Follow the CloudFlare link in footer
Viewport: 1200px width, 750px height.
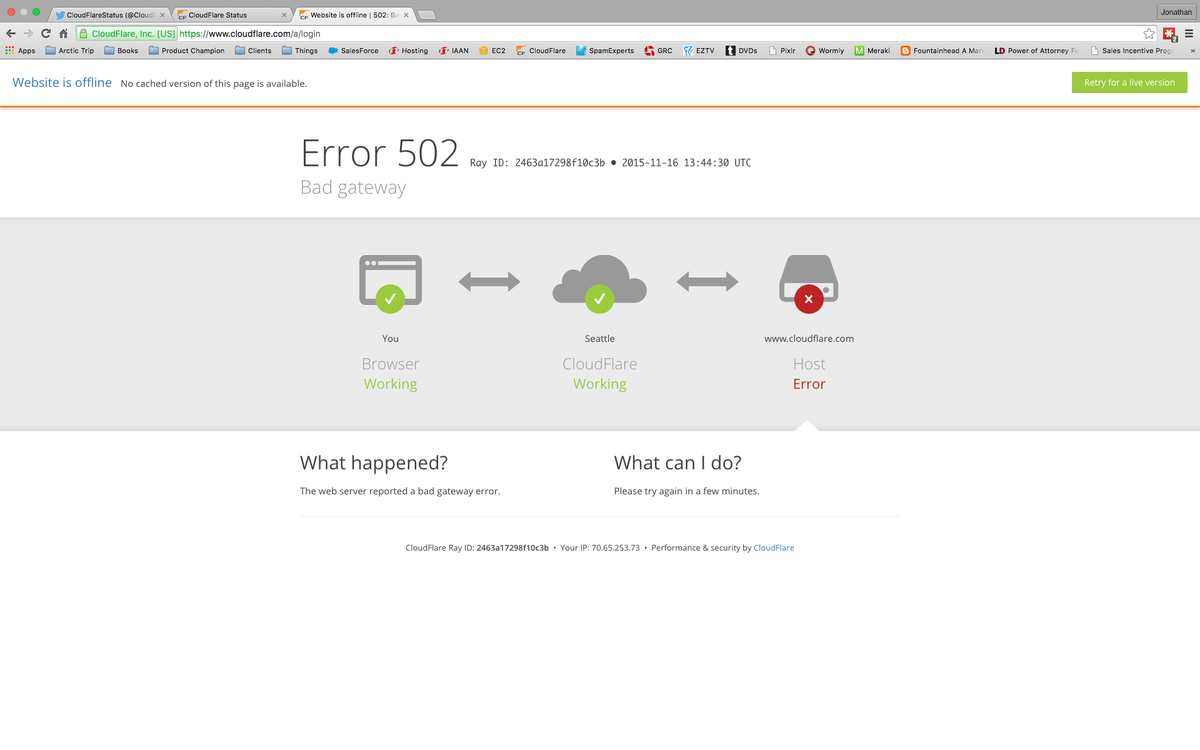[x=773, y=548]
